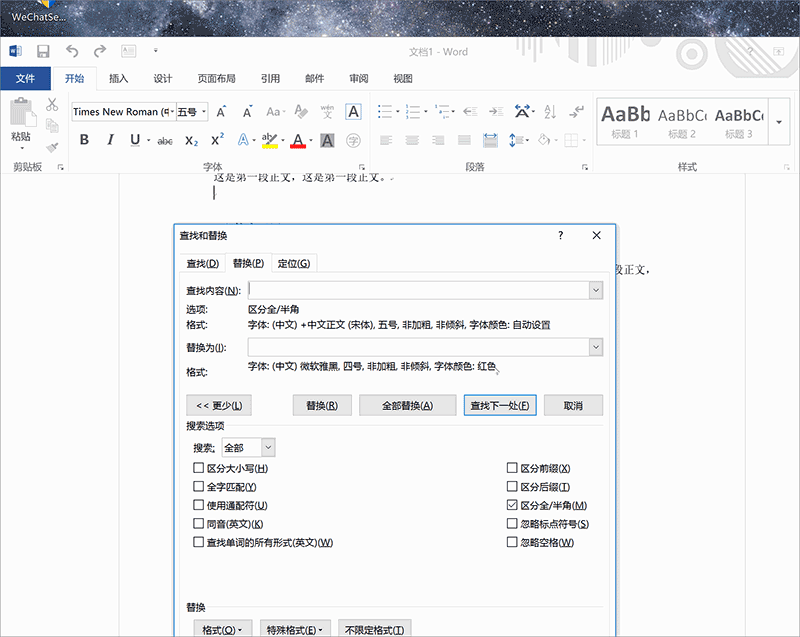Click the Clear Formatting eraser icon
The image size is (800, 637).
coord(301,112)
